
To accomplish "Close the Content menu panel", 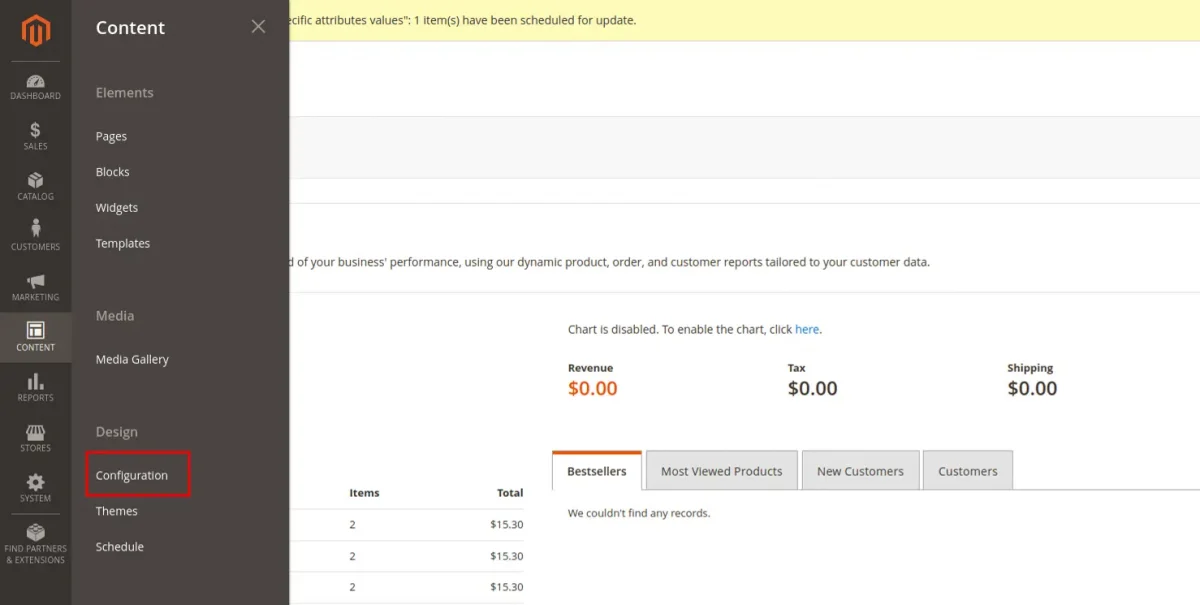I will [258, 27].
